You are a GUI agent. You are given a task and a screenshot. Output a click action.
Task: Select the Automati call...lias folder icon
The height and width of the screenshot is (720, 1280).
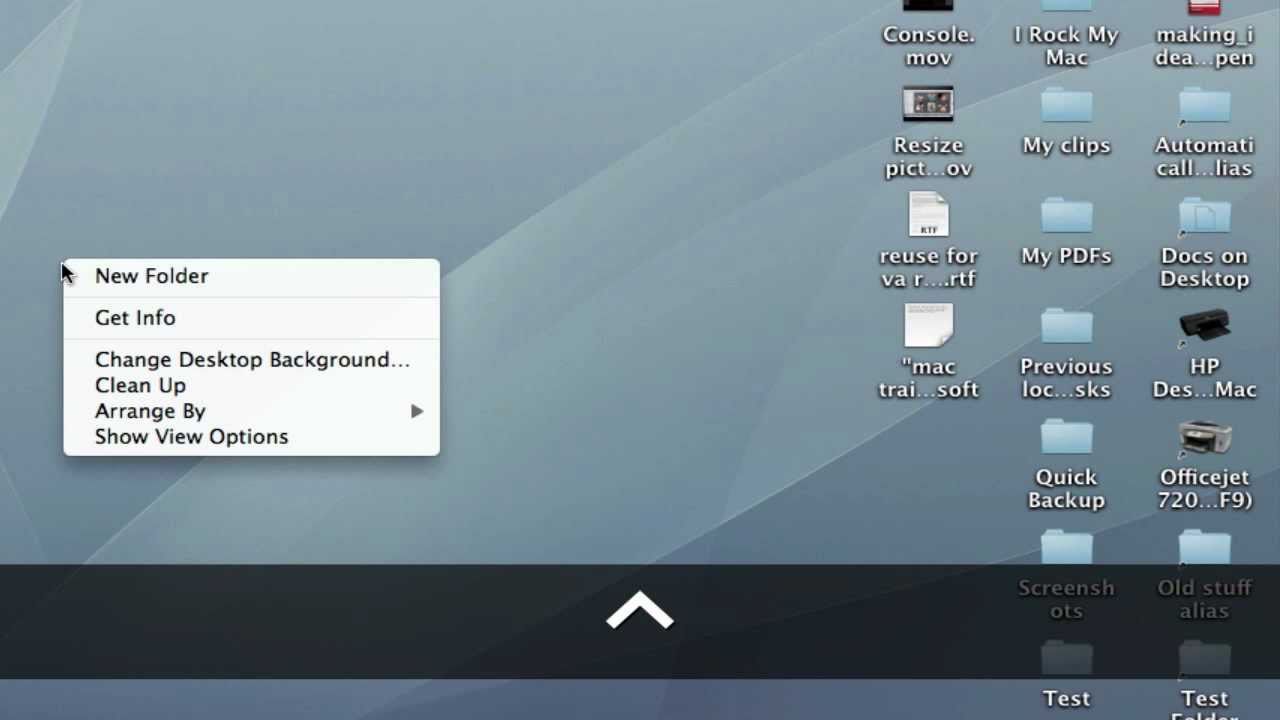(1204, 106)
